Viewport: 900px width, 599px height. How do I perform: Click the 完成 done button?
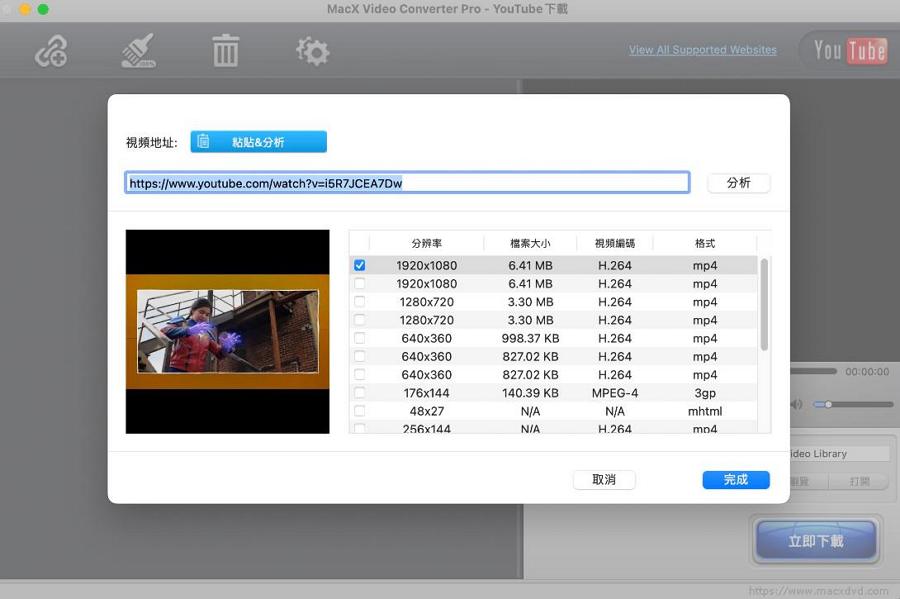click(736, 480)
